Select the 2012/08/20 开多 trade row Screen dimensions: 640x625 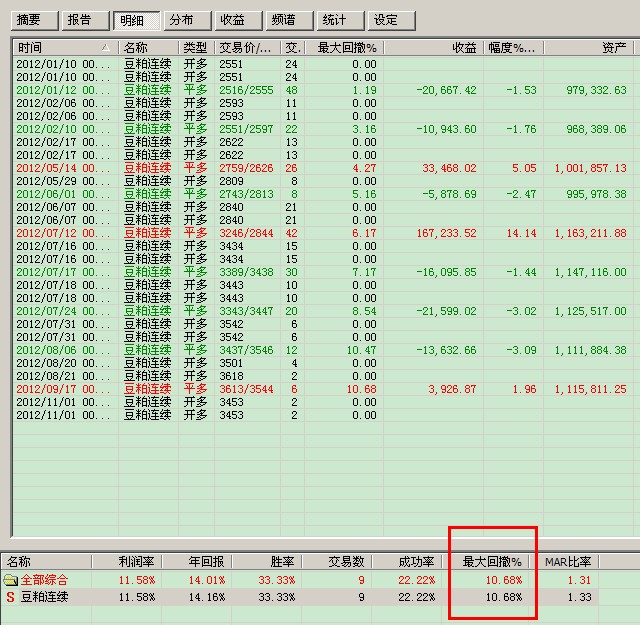321,363
